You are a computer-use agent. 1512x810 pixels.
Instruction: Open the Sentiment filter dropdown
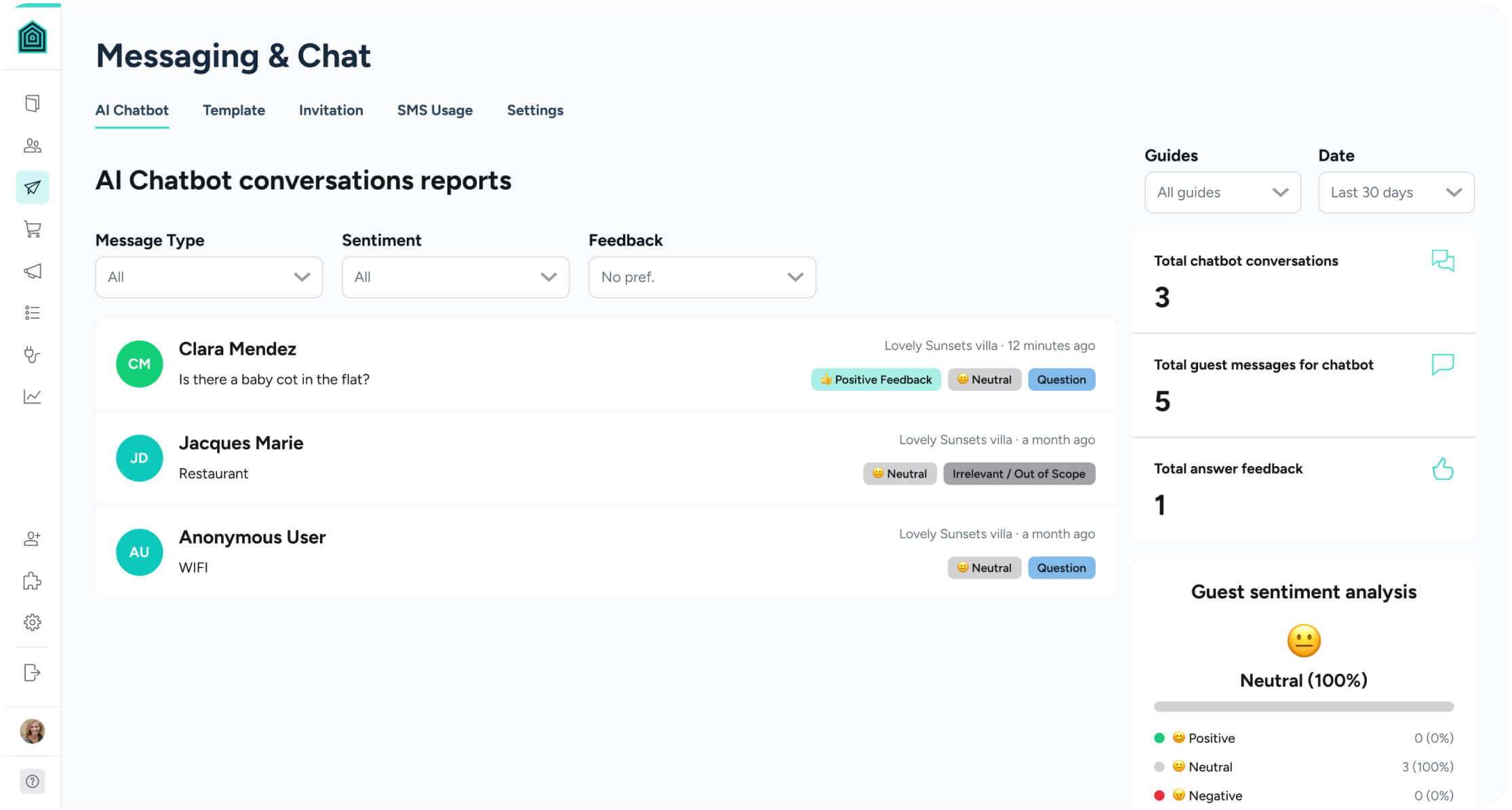pos(456,277)
